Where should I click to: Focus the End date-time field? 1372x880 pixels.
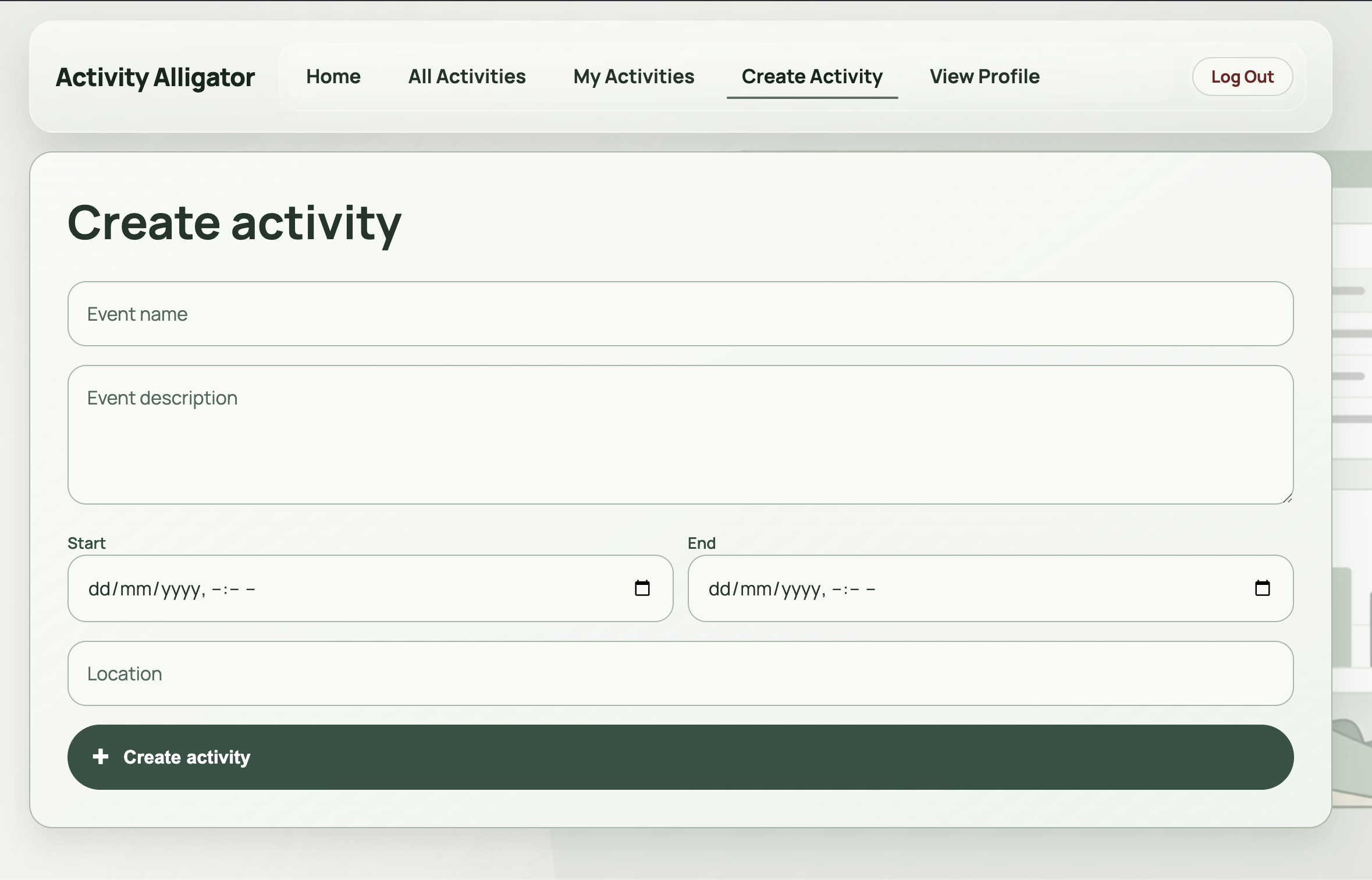(990, 588)
